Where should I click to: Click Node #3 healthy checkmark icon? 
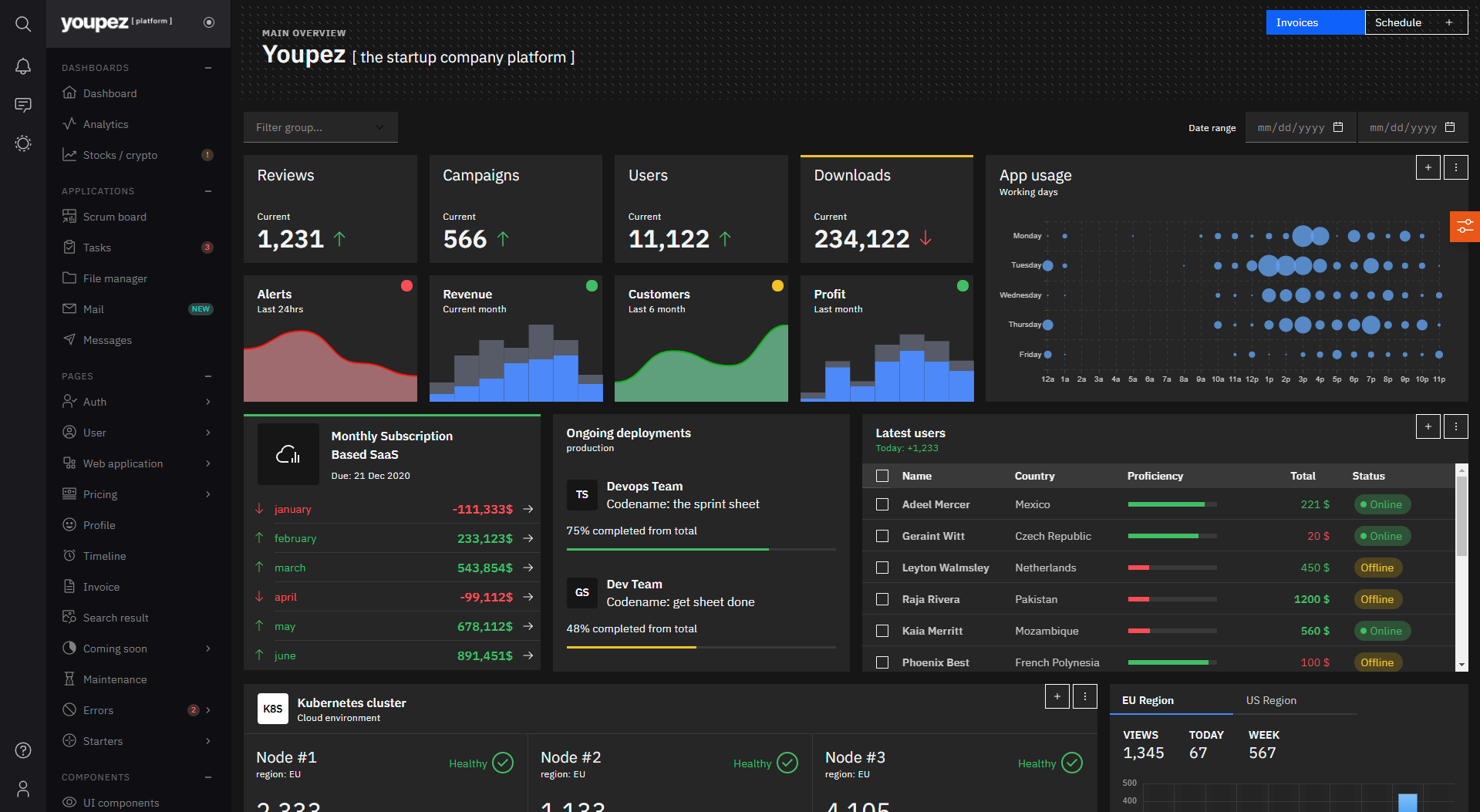[1072, 763]
